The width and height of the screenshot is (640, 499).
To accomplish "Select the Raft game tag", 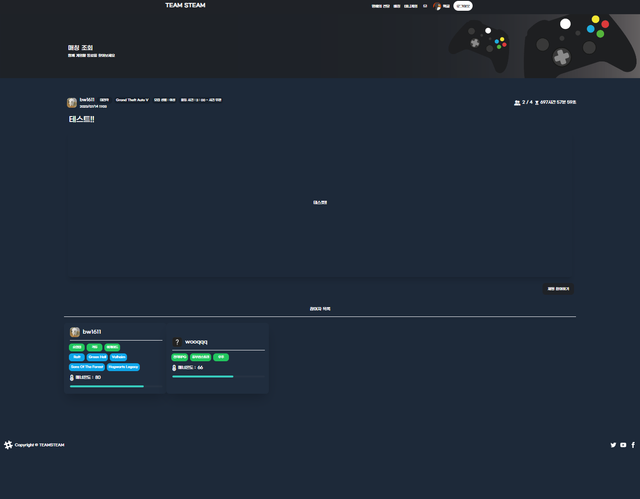I will point(77,357).
